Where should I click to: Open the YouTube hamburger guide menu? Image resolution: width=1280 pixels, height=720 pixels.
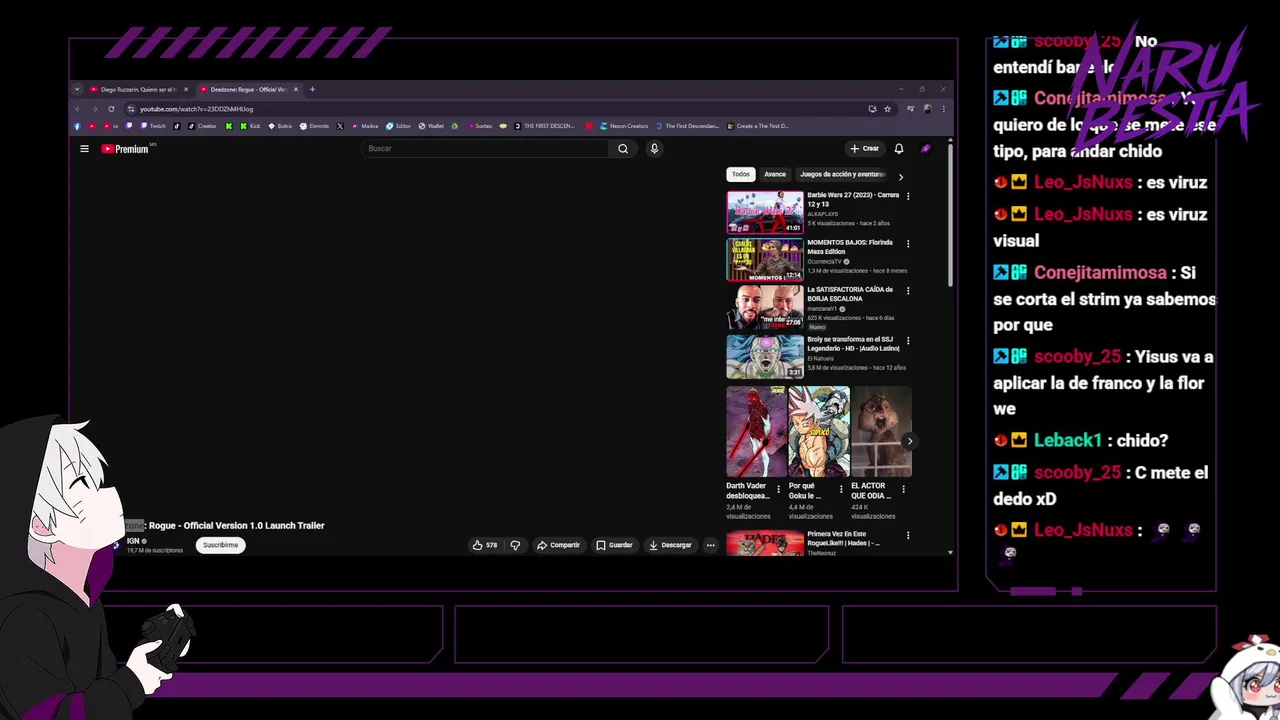(84, 149)
